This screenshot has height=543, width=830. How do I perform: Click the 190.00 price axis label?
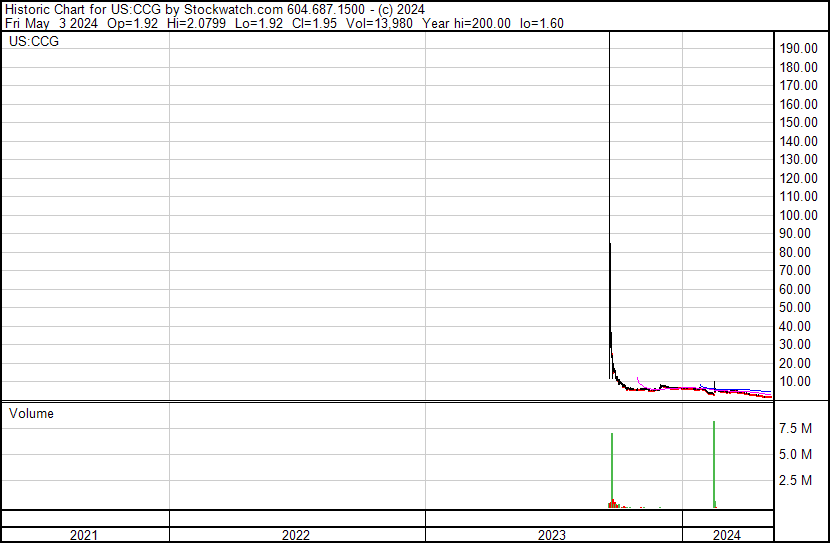(800, 48)
